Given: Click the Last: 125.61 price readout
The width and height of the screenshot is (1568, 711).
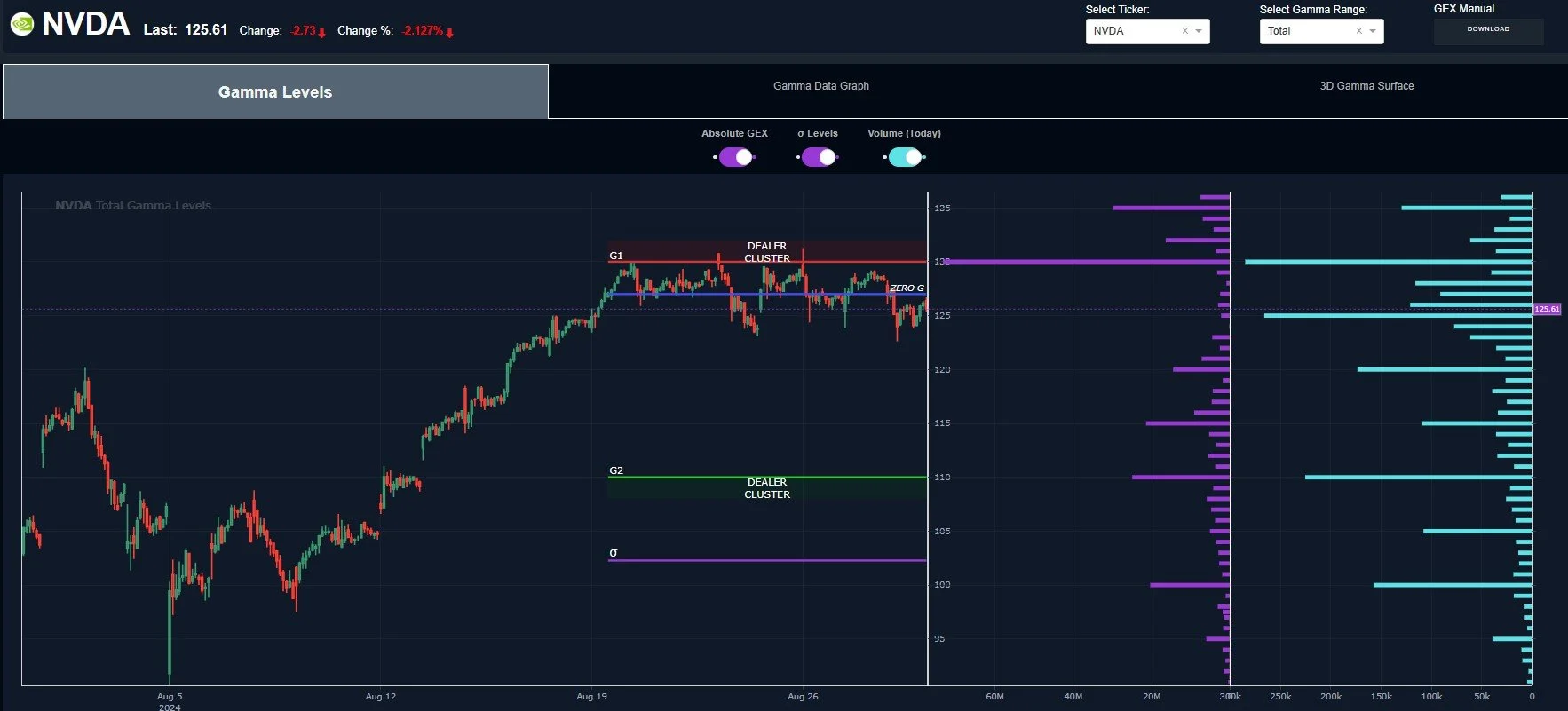Looking at the screenshot, I should 186,29.
